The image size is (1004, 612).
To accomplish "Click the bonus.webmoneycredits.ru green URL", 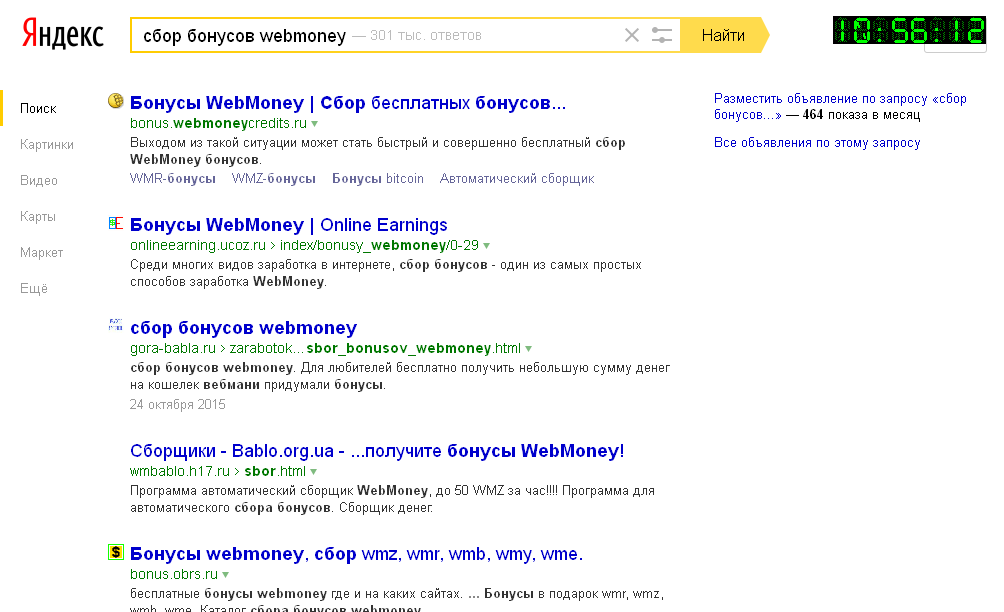I will (x=218, y=123).
